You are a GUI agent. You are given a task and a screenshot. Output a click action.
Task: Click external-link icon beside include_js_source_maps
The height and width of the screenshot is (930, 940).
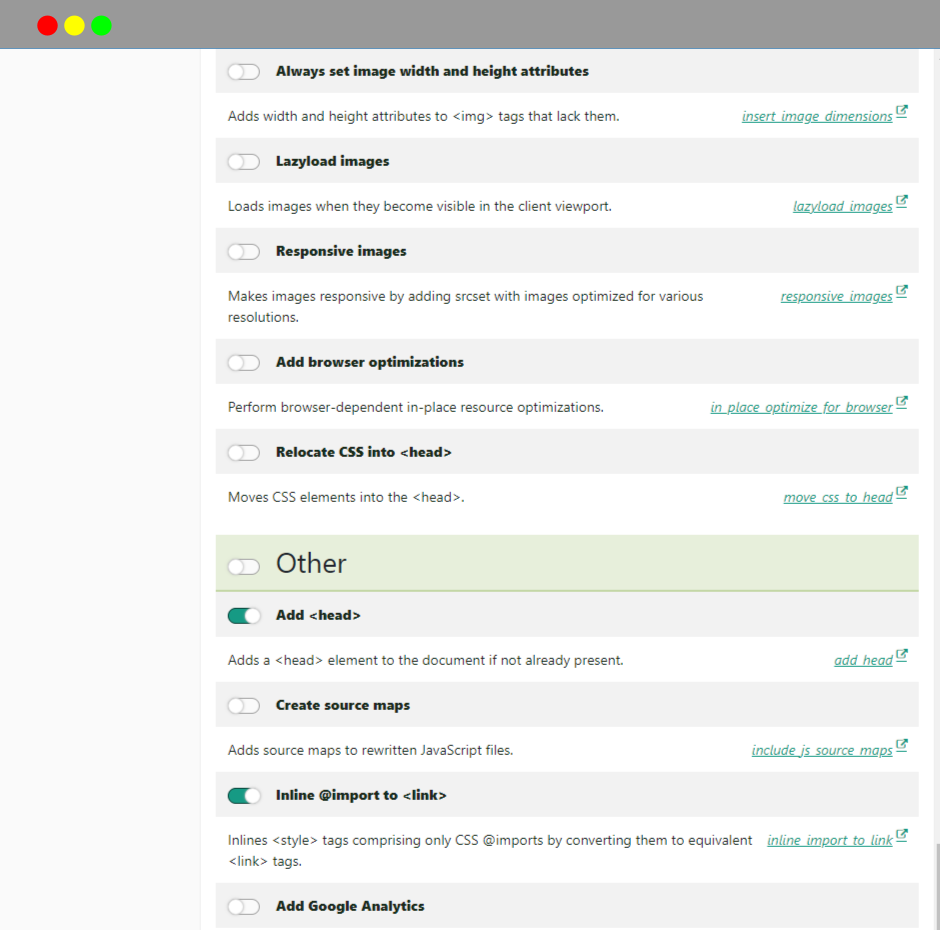pyautogui.click(x=902, y=745)
